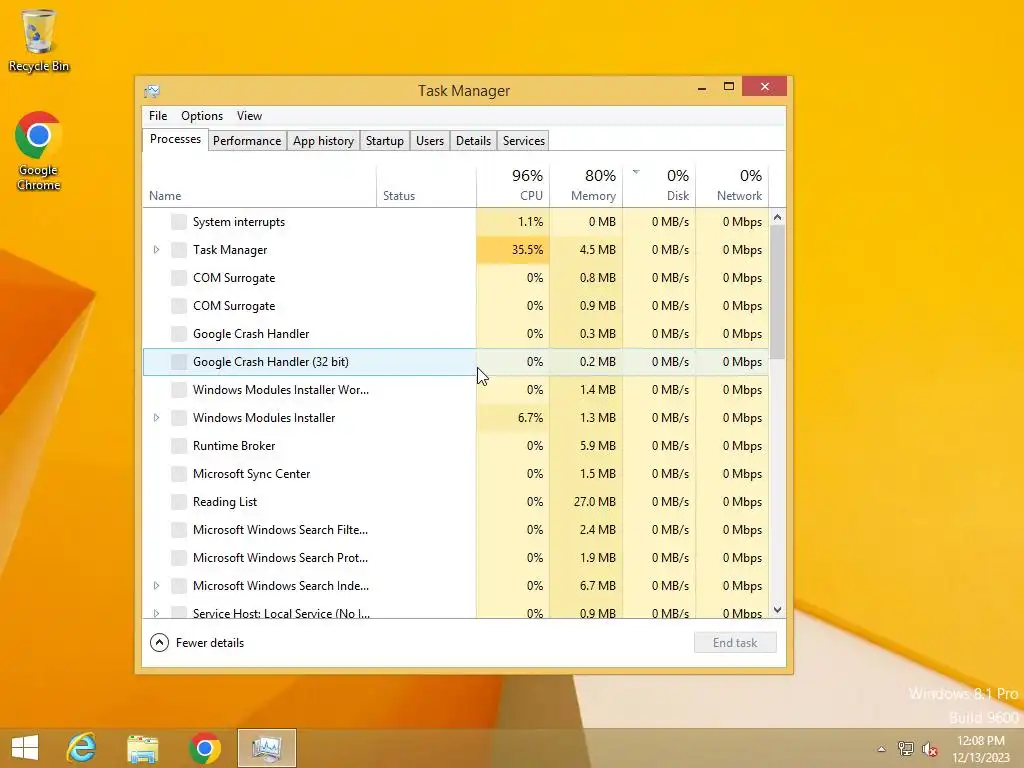Sort processes by Memory column
1024x768 pixels.
[586, 185]
